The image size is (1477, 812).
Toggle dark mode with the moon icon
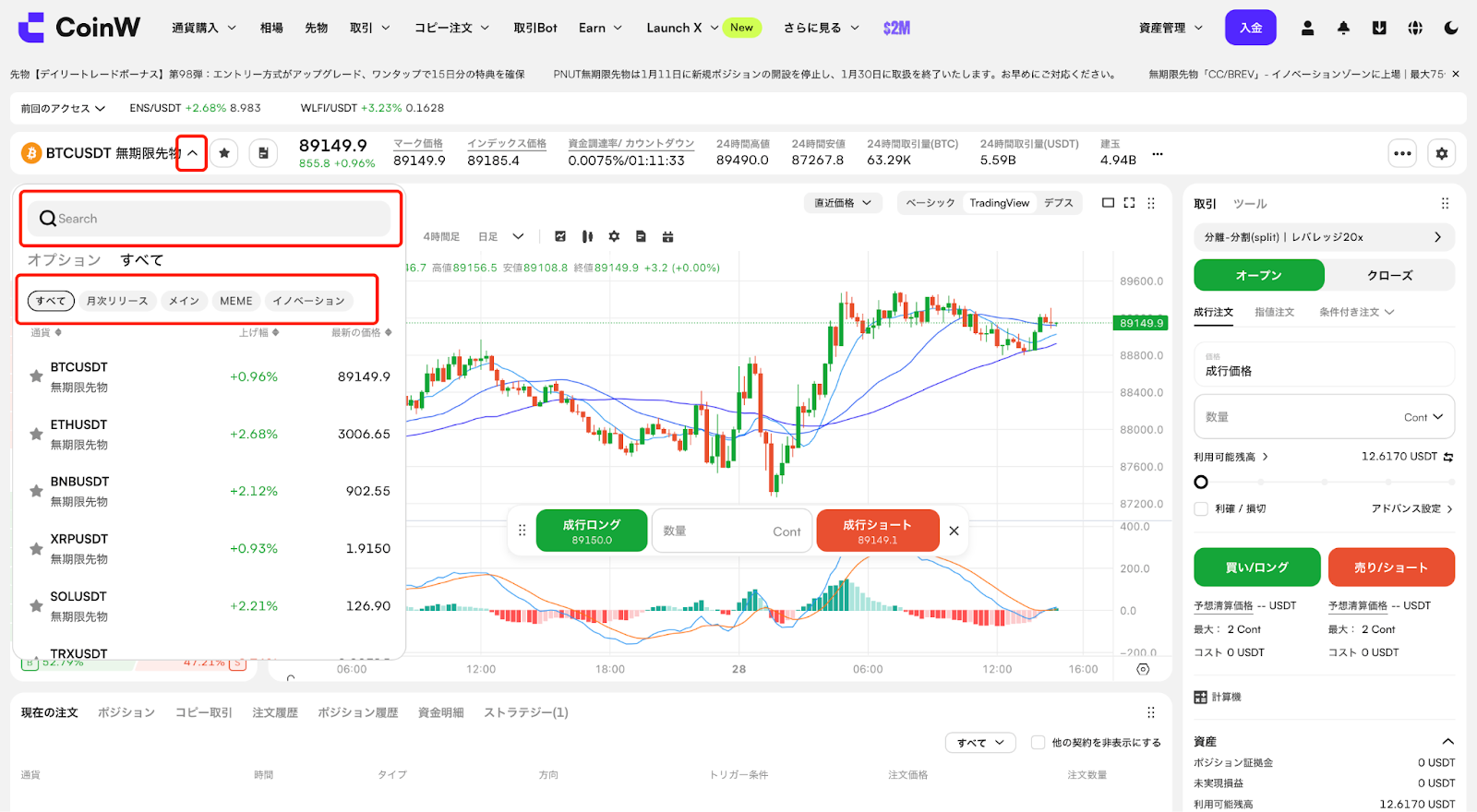tap(1450, 28)
